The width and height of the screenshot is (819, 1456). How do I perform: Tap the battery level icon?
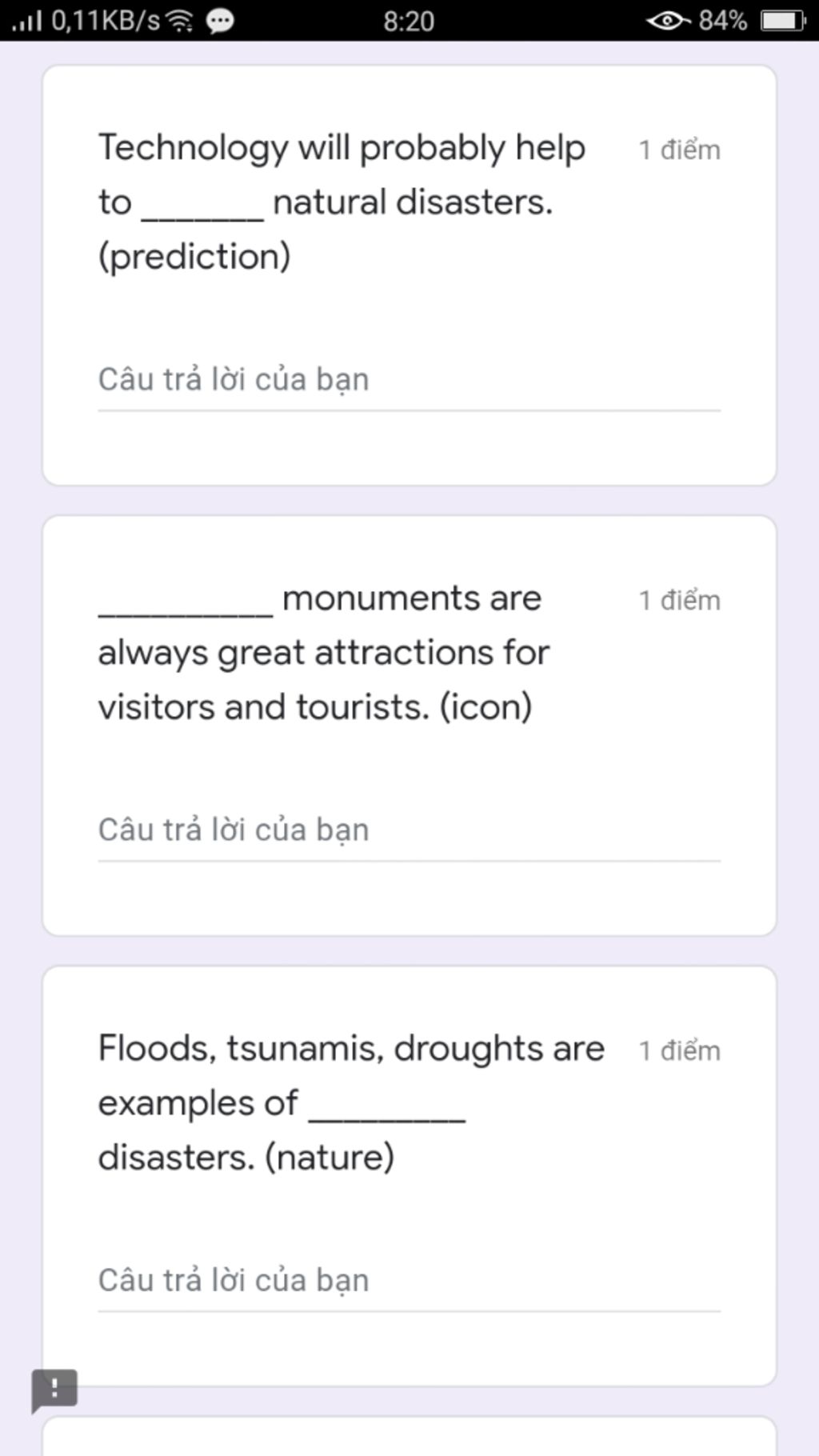783,21
